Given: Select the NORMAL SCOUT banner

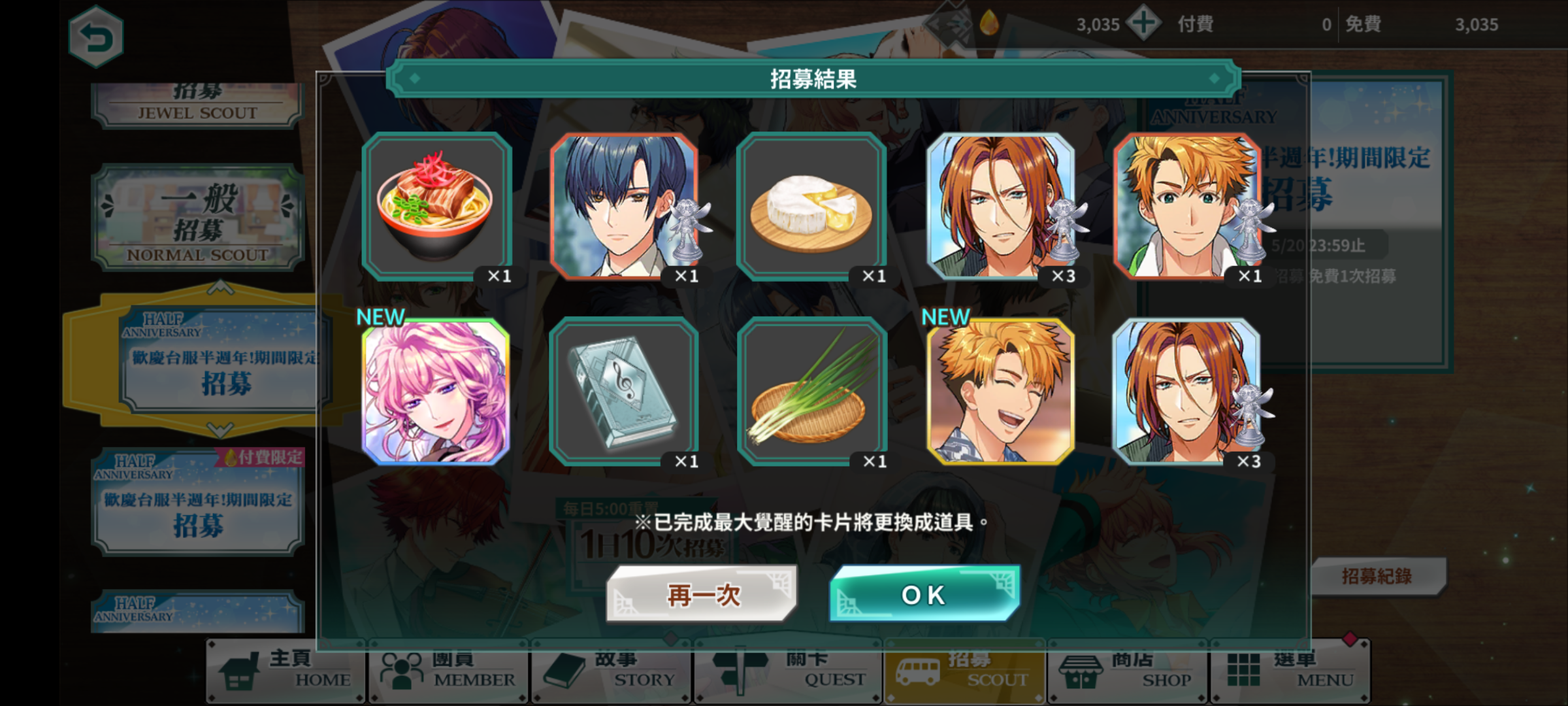Looking at the screenshot, I should (x=198, y=218).
